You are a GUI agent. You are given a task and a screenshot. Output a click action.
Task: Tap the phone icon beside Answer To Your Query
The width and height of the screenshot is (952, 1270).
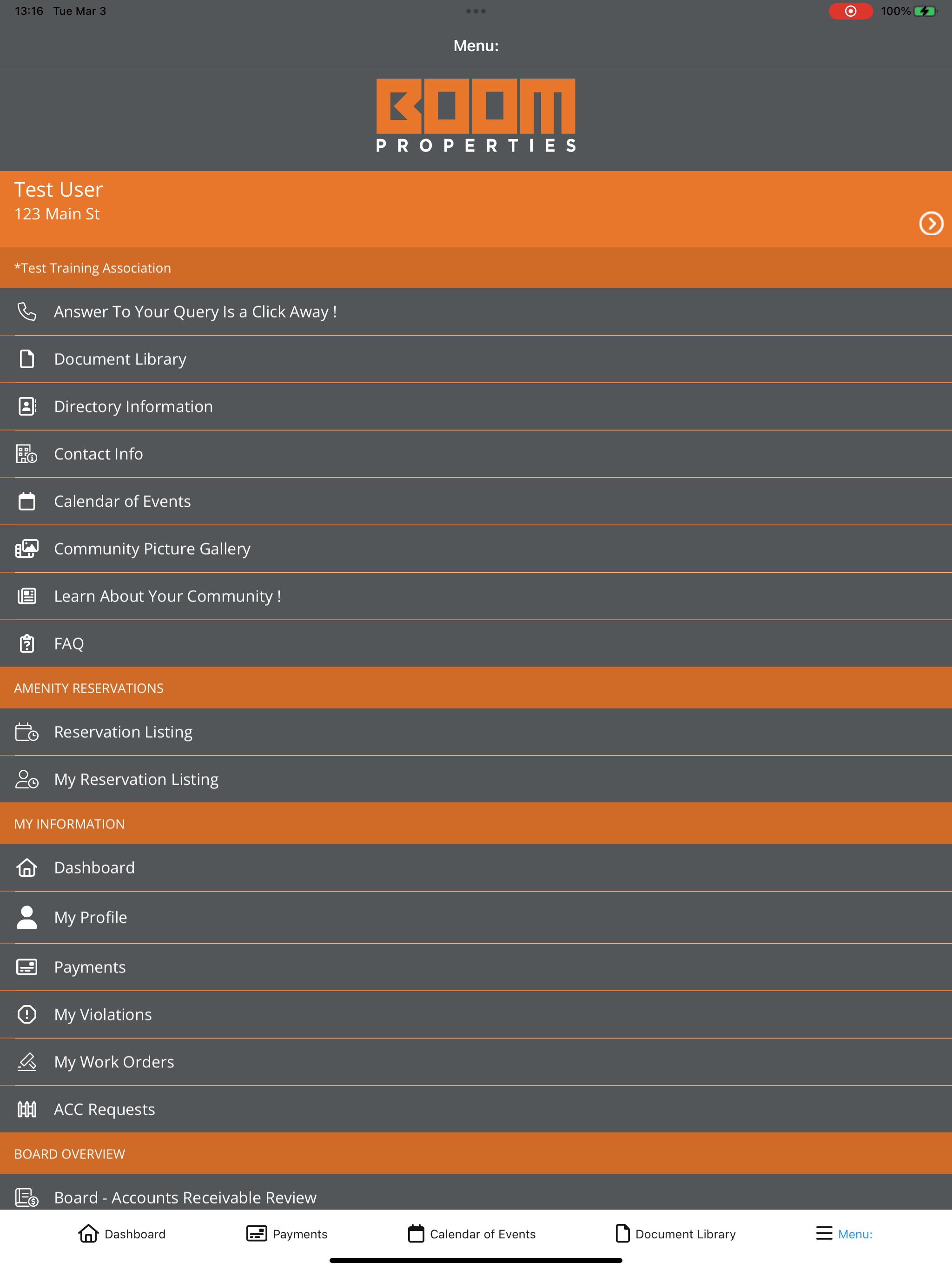[x=26, y=312]
